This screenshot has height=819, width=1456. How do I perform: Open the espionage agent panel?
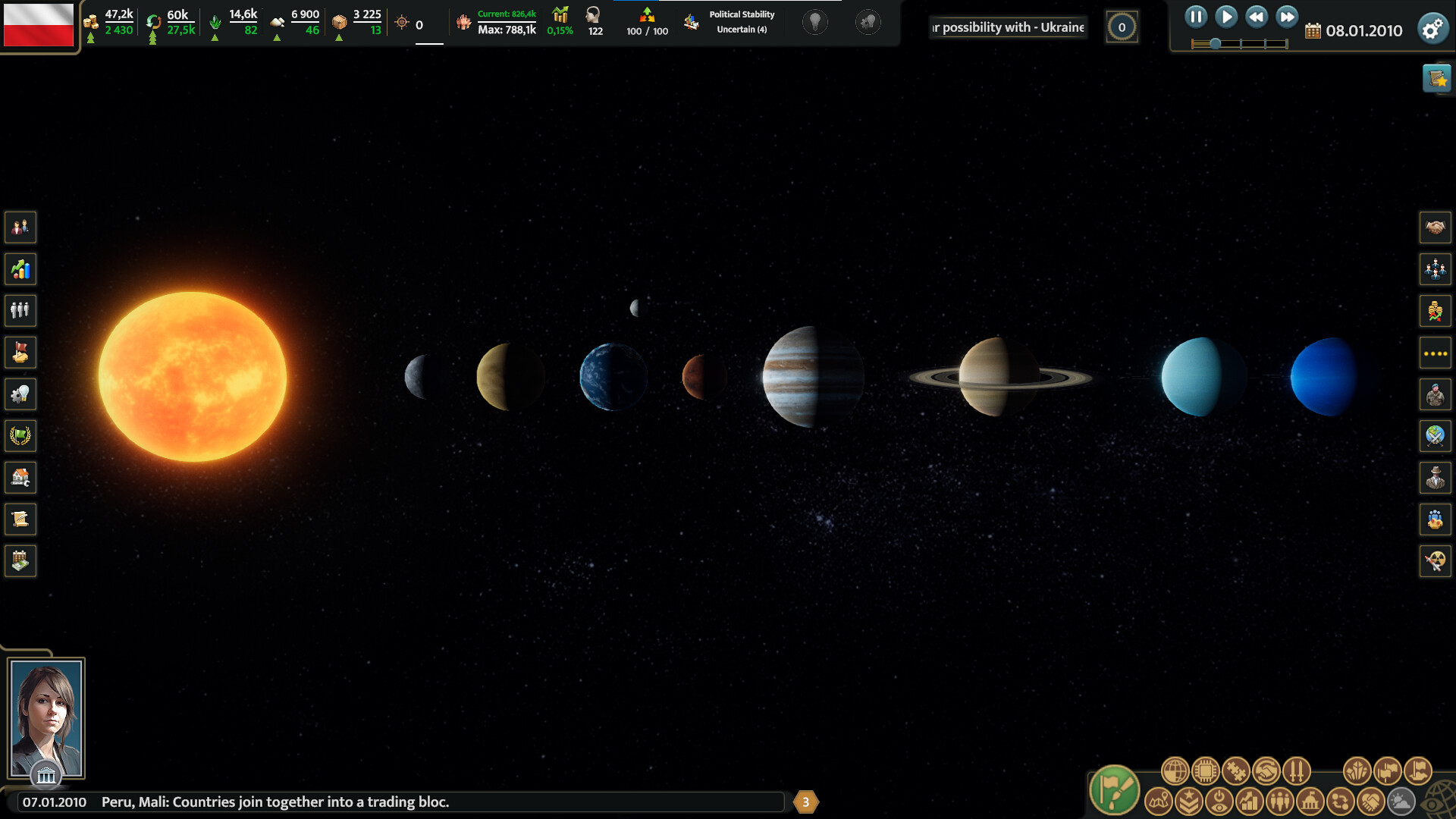[x=1435, y=477]
